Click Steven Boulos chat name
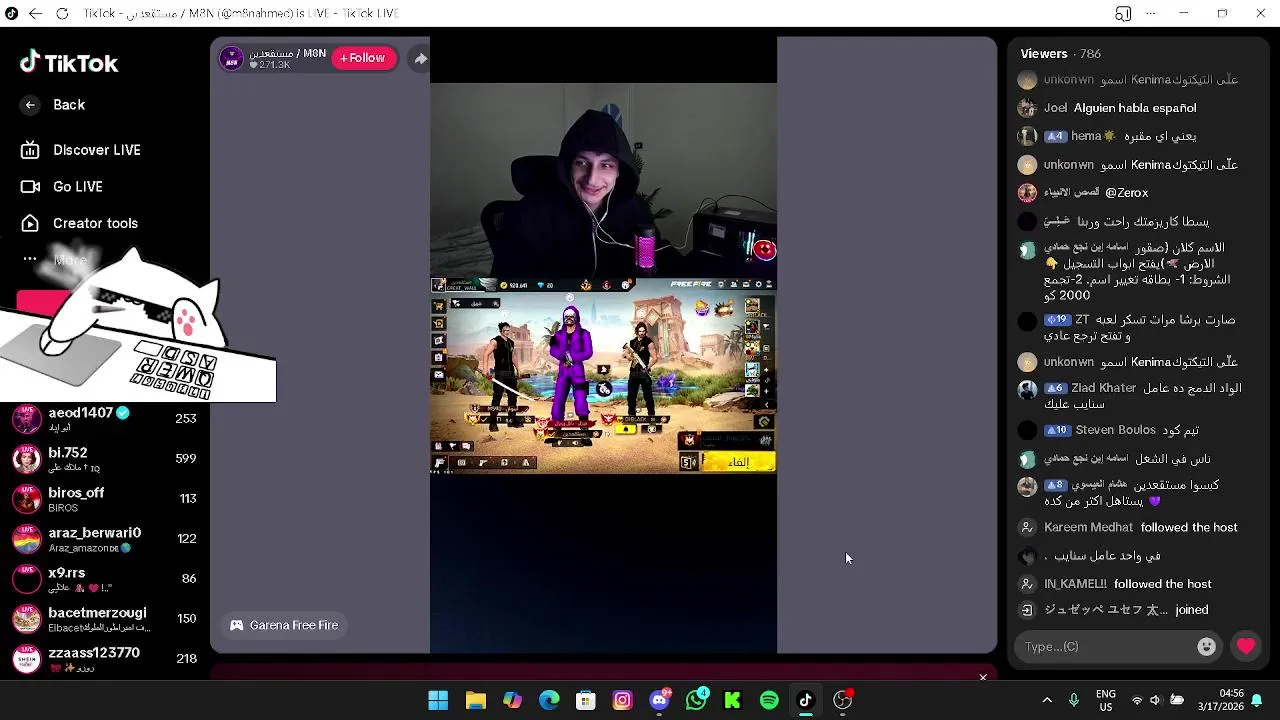 pos(1115,430)
